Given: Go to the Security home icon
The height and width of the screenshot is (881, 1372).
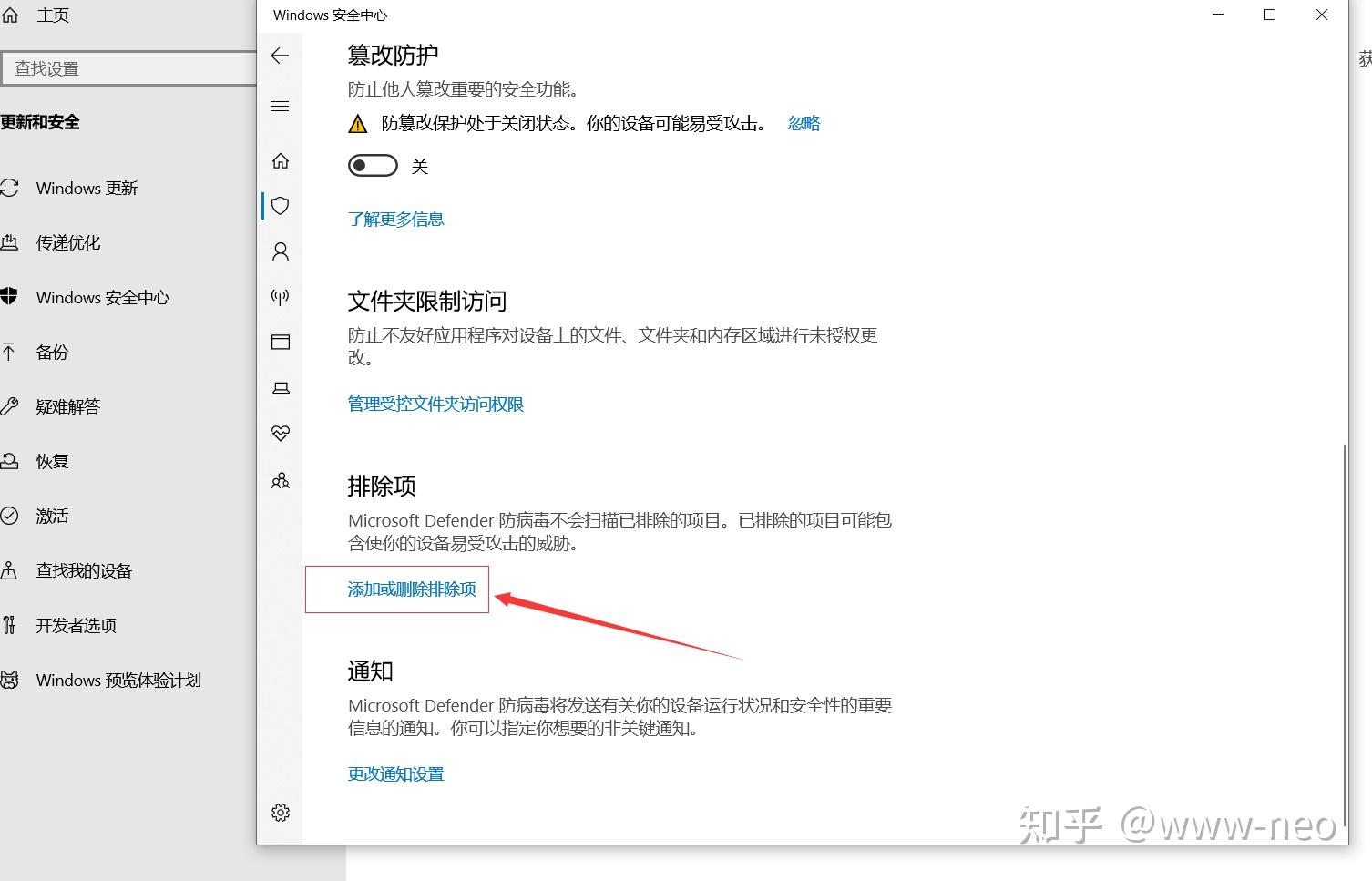Looking at the screenshot, I should (x=281, y=161).
